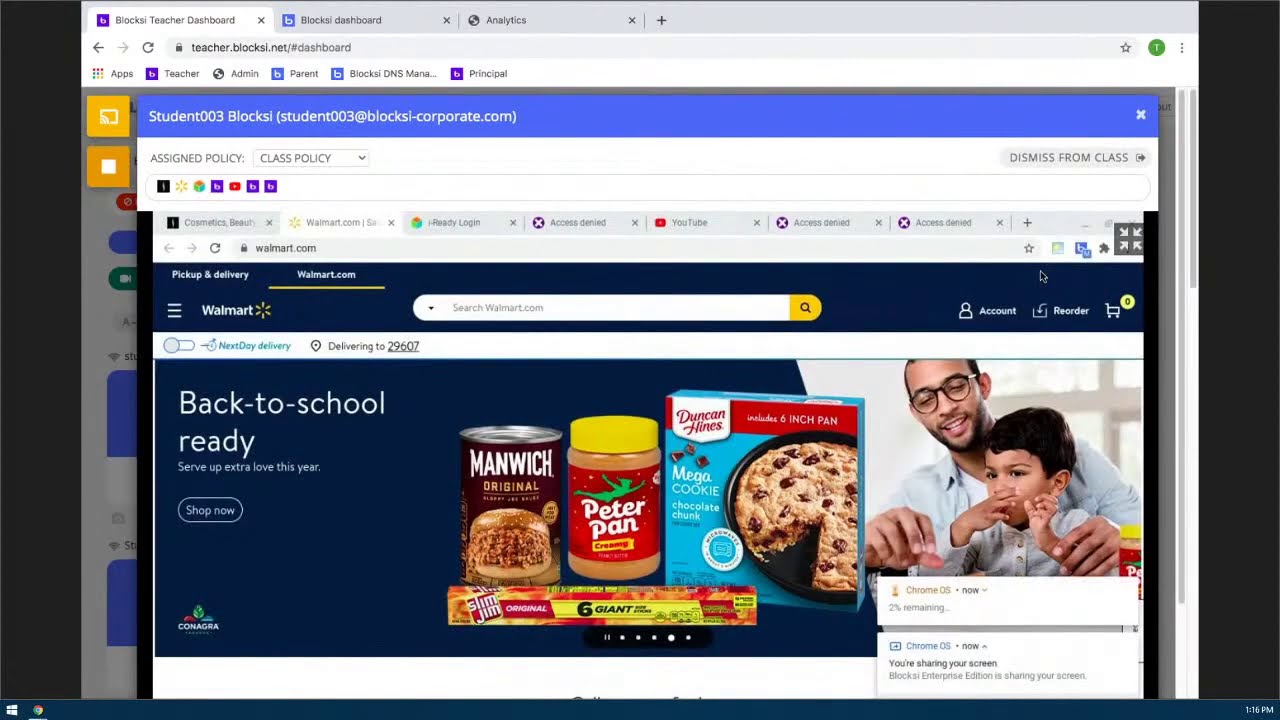This screenshot has width=1280, height=720.
Task: Click the Back-to-school ready banner image
Action: 648,508
